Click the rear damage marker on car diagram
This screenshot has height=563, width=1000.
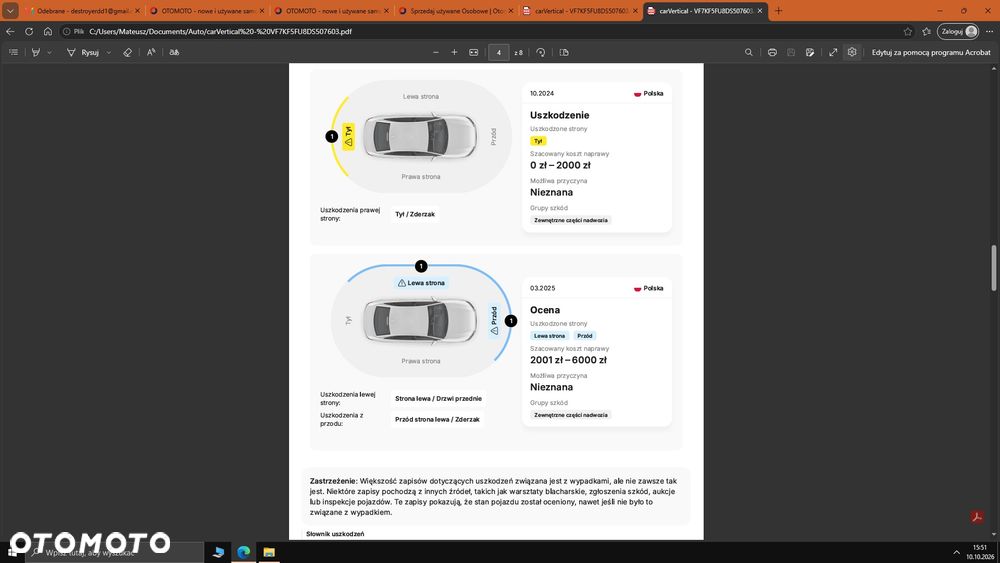332,136
